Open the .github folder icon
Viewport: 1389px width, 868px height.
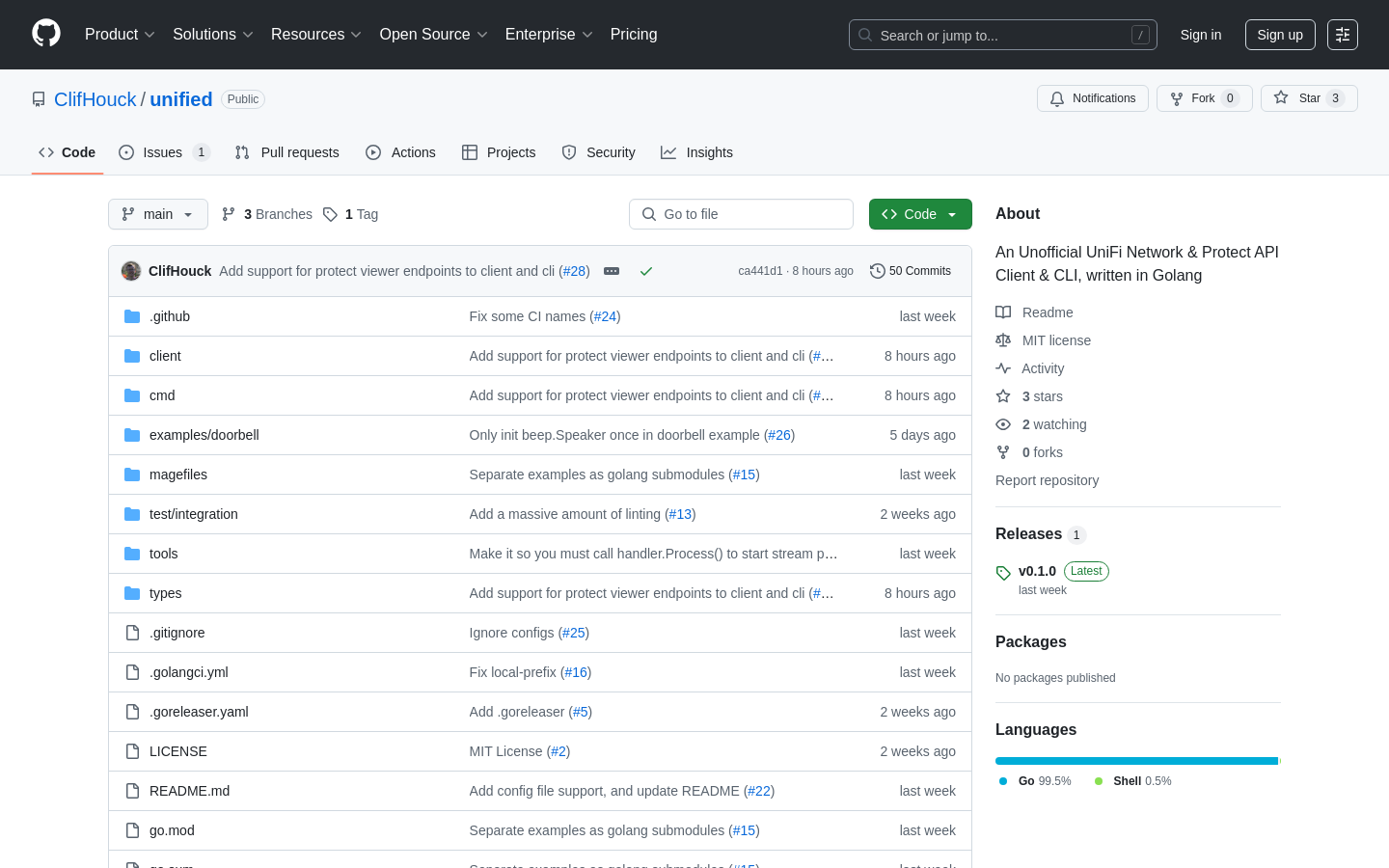[x=132, y=316]
